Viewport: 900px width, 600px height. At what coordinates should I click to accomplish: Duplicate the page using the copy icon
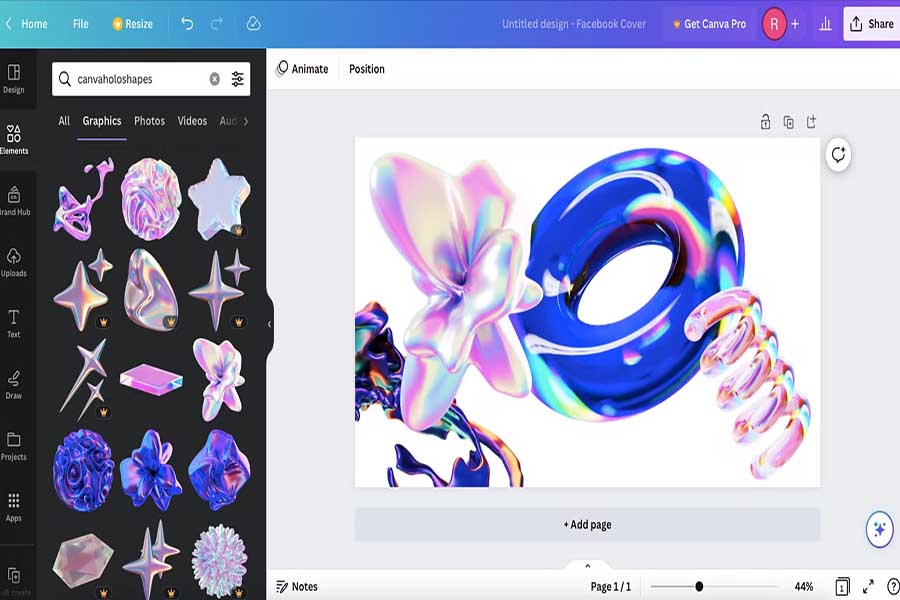coord(789,122)
